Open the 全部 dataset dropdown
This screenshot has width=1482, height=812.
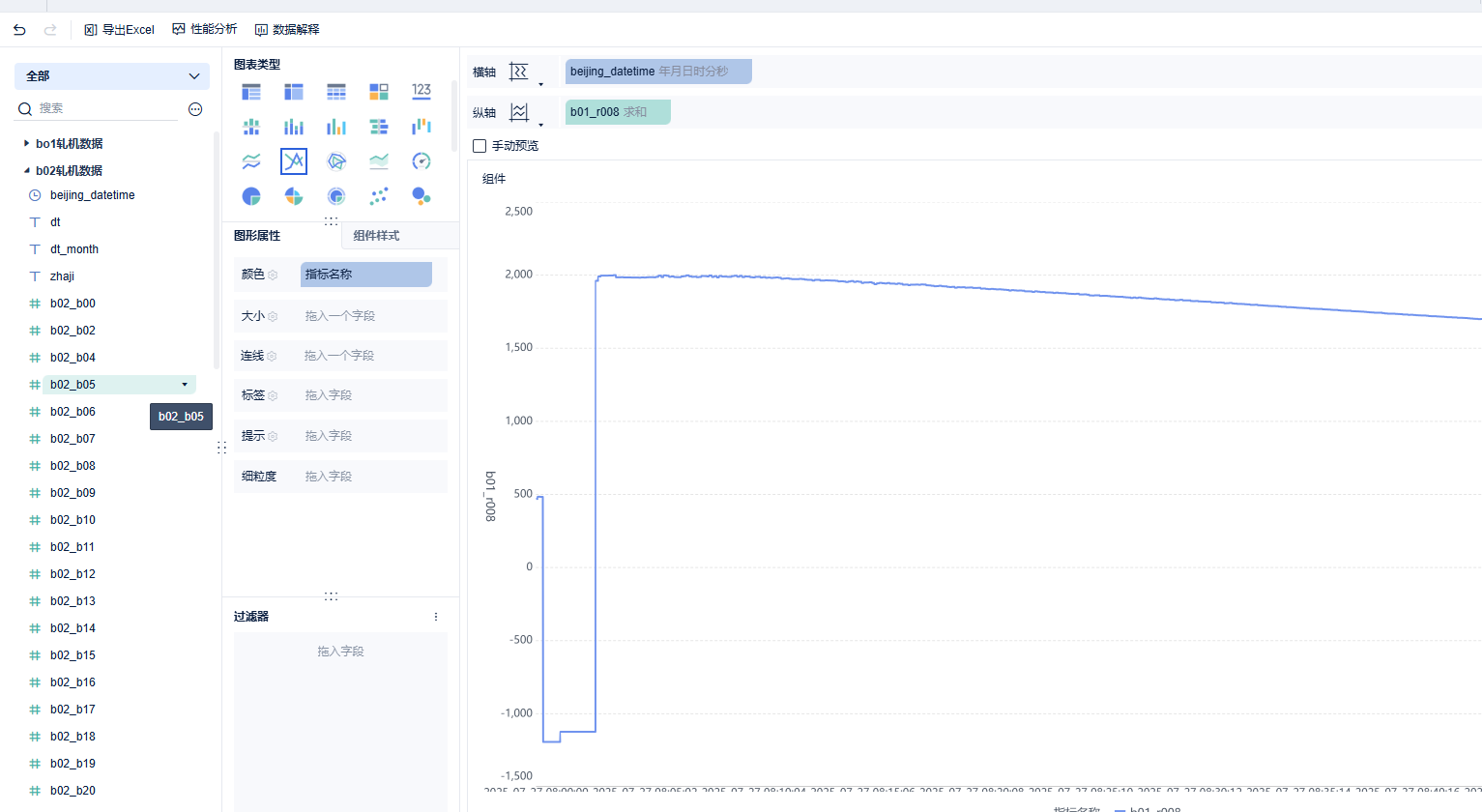click(x=112, y=76)
